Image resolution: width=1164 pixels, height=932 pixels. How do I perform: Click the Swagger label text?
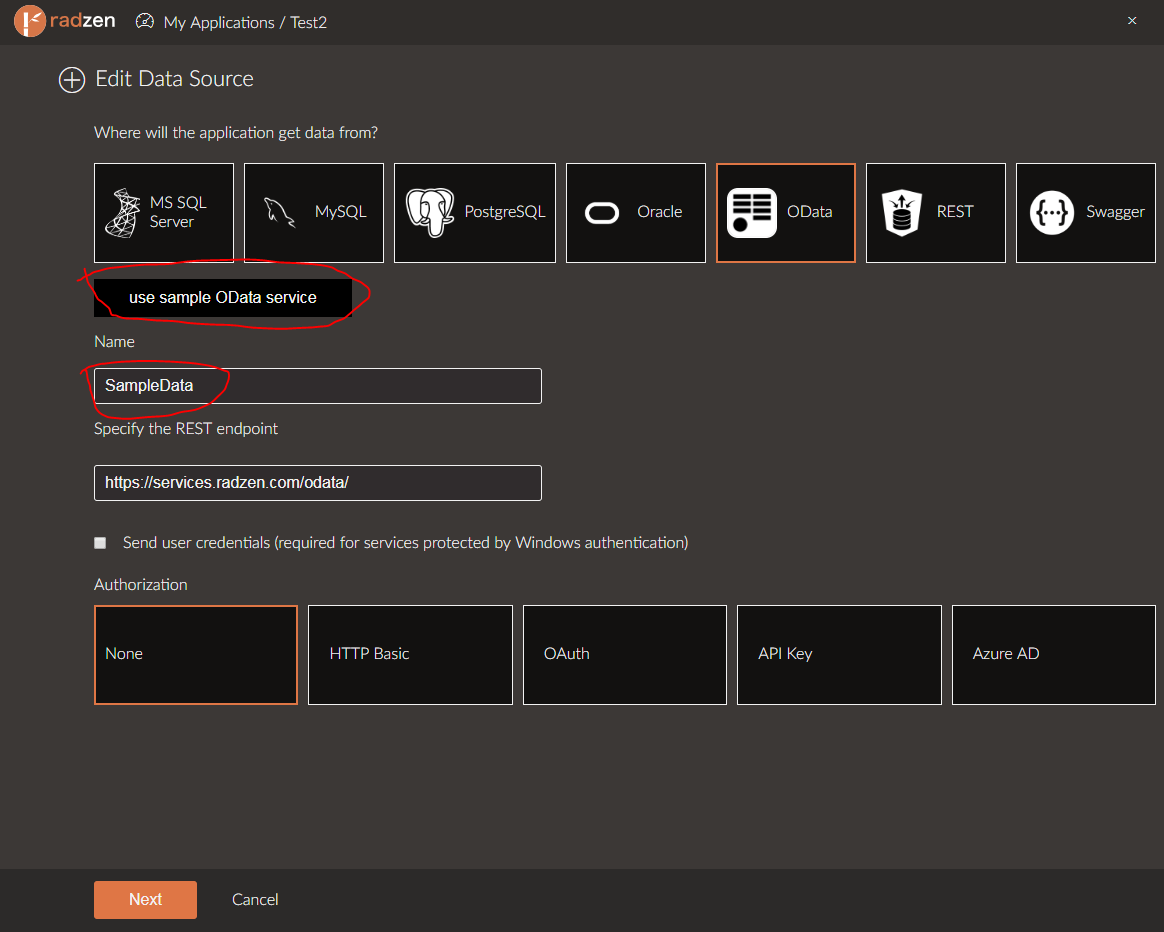[x=1115, y=212]
